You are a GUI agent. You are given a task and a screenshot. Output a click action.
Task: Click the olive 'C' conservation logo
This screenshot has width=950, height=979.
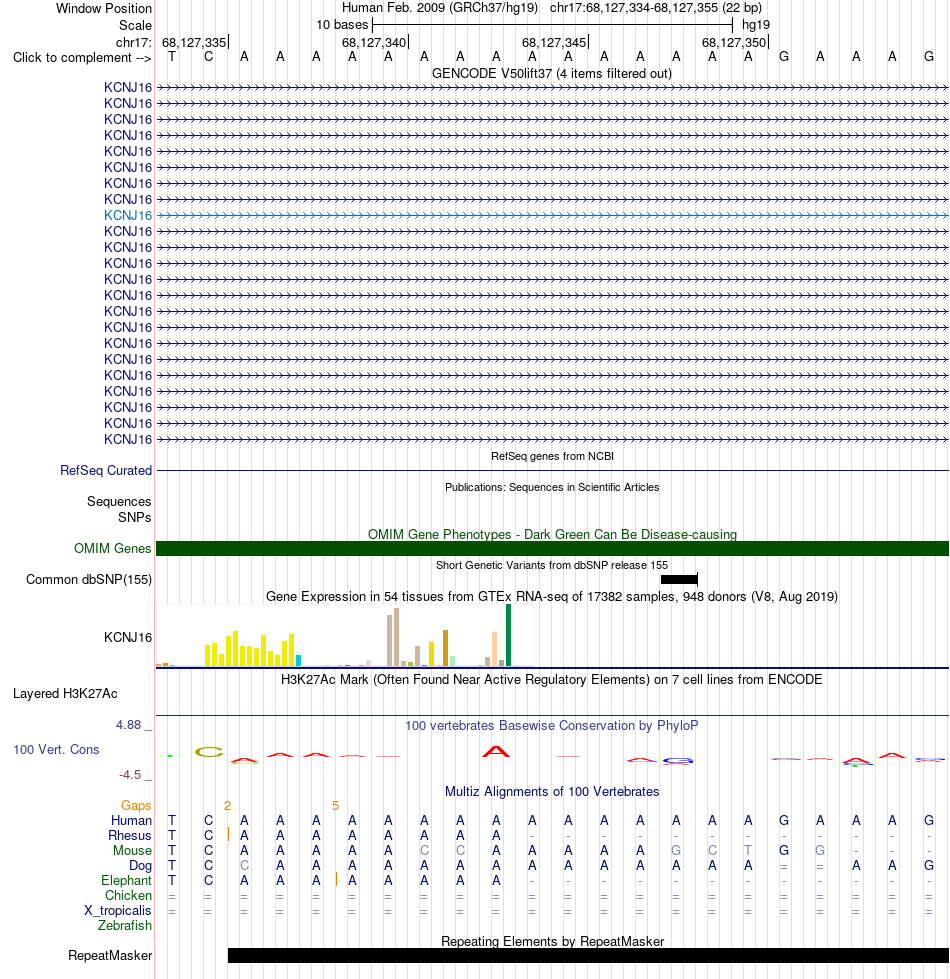tap(209, 752)
